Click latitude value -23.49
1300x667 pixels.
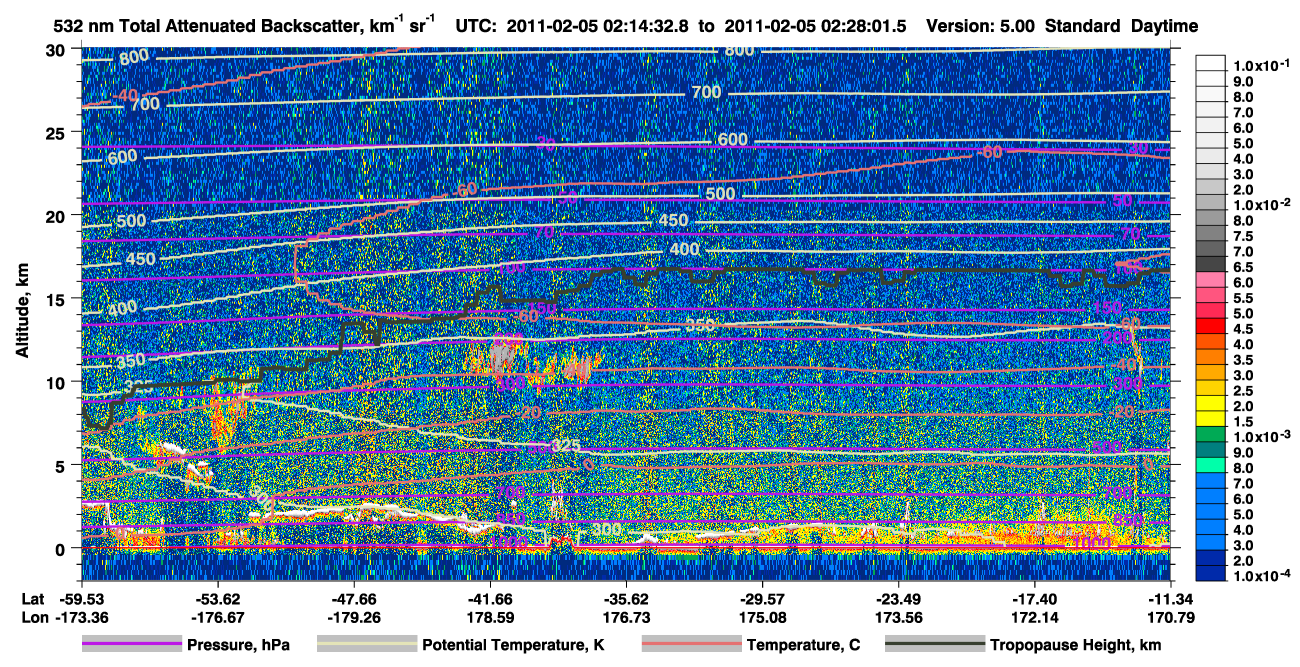tap(898, 599)
